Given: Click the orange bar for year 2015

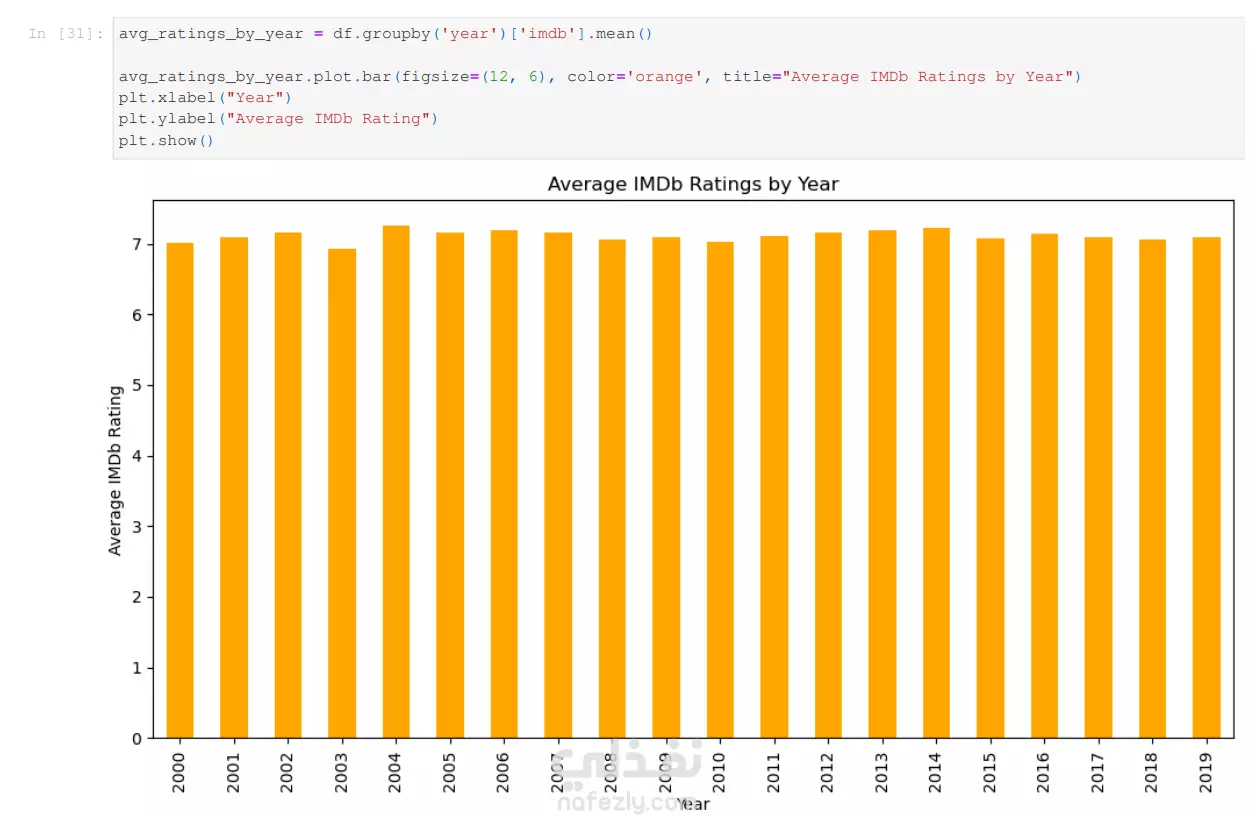Looking at the screenshot, I should pos(990,488).
